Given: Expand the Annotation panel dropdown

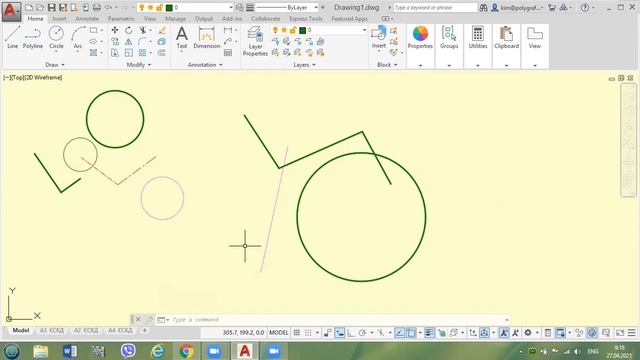Looking at the screenshot, I should 205,64.
